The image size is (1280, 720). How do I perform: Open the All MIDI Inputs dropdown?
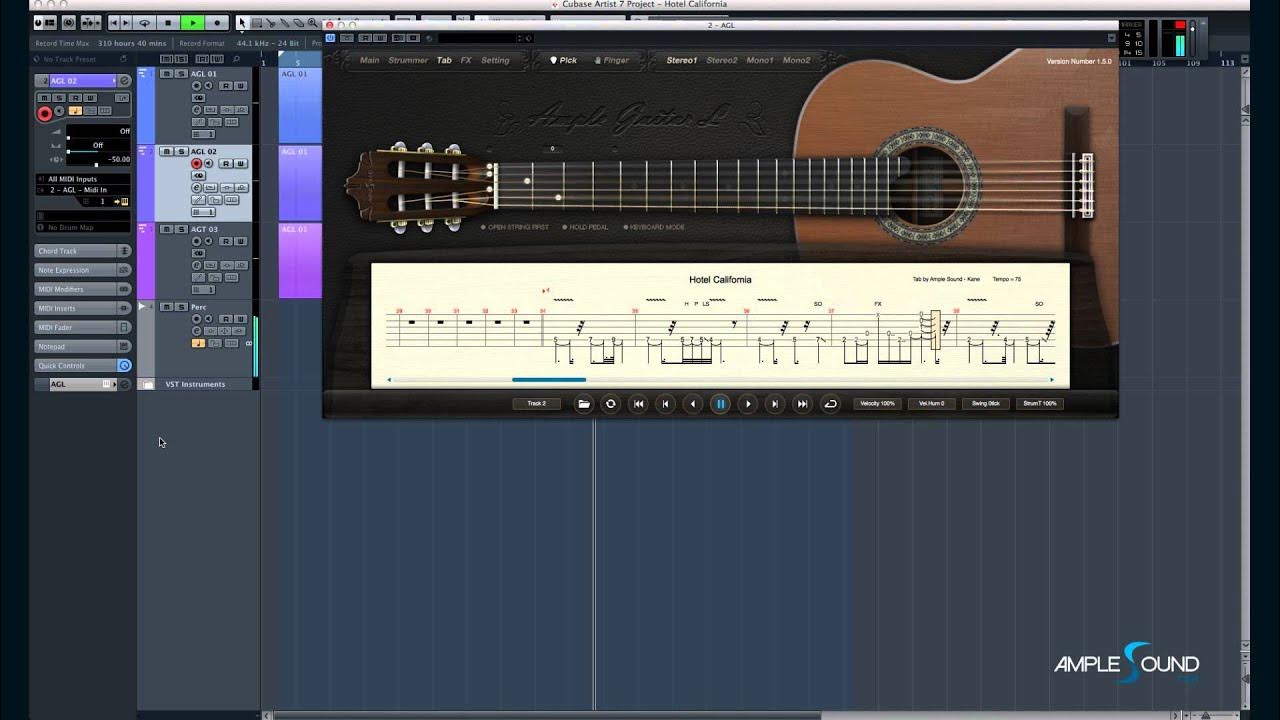point(83,179)
